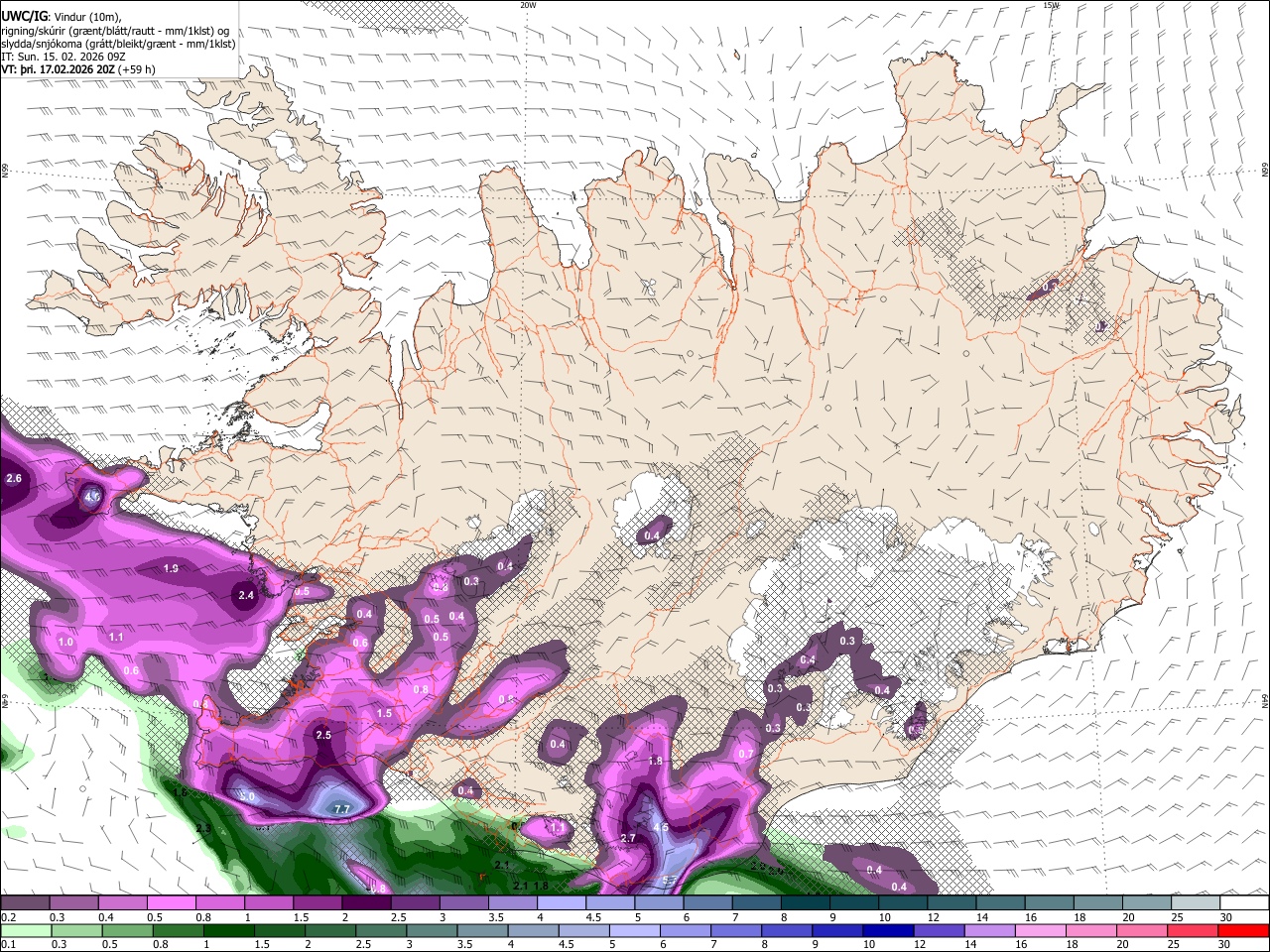Pick the periwinkle 6 rain legend swatch
Screen dimensions: 1270x952
686,930
